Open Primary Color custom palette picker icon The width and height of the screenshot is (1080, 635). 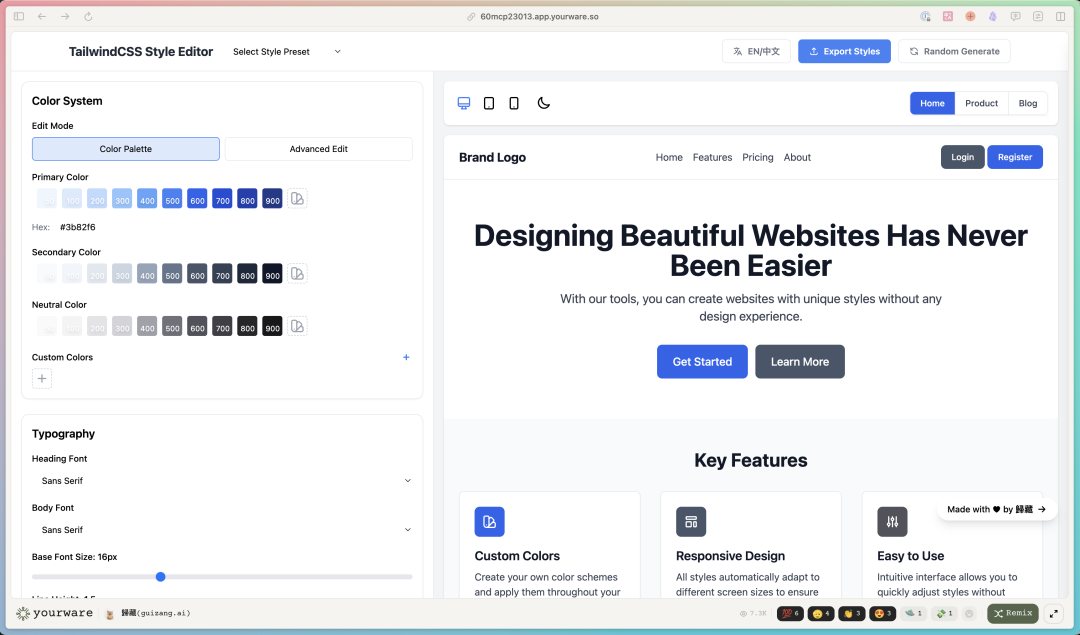point(297,198)
